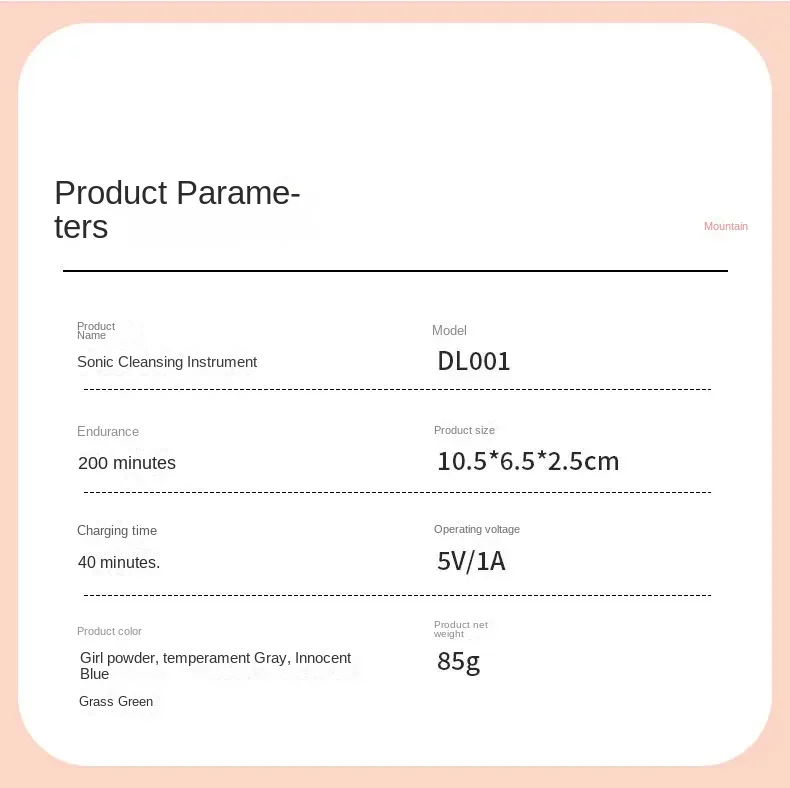Click the pink Mountain text
Viewport: 790px width, 788px height.
725,226
